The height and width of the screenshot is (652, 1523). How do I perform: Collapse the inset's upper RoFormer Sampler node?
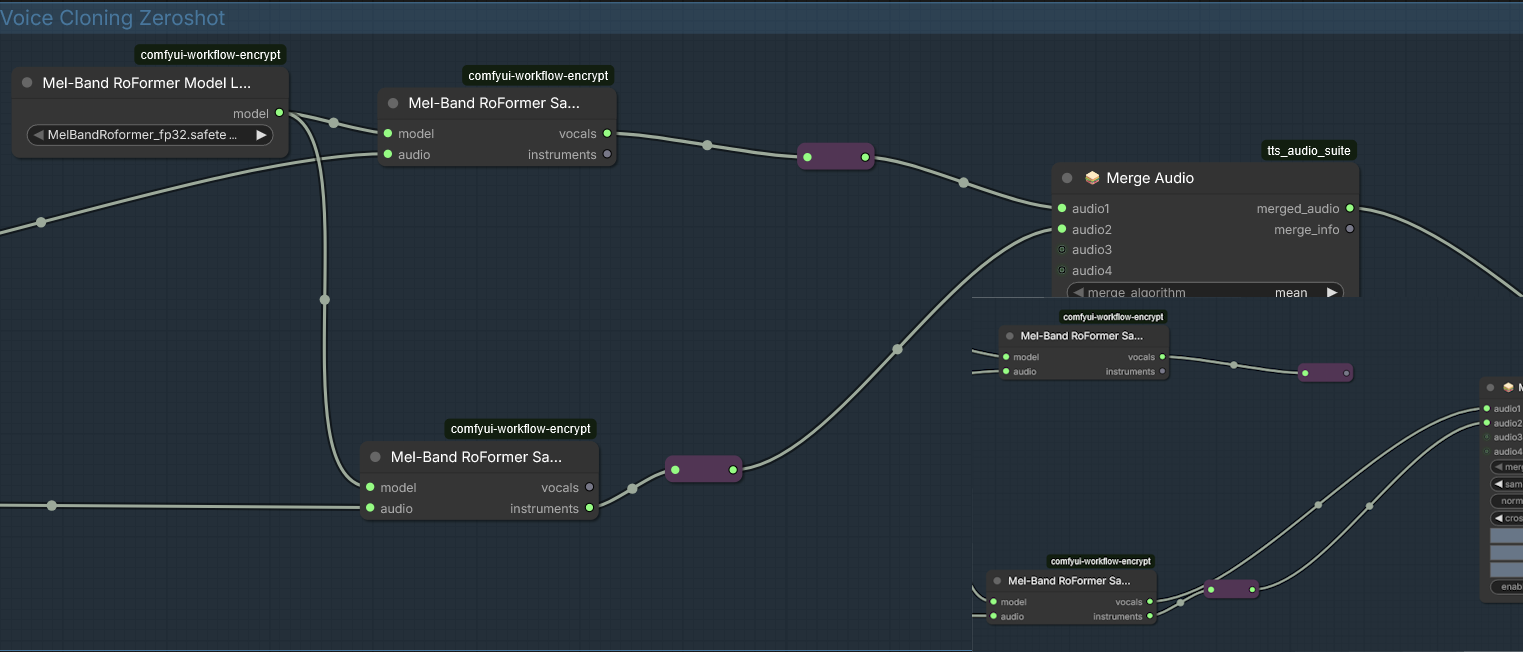pyautogui.click(x=1010, y=336)
